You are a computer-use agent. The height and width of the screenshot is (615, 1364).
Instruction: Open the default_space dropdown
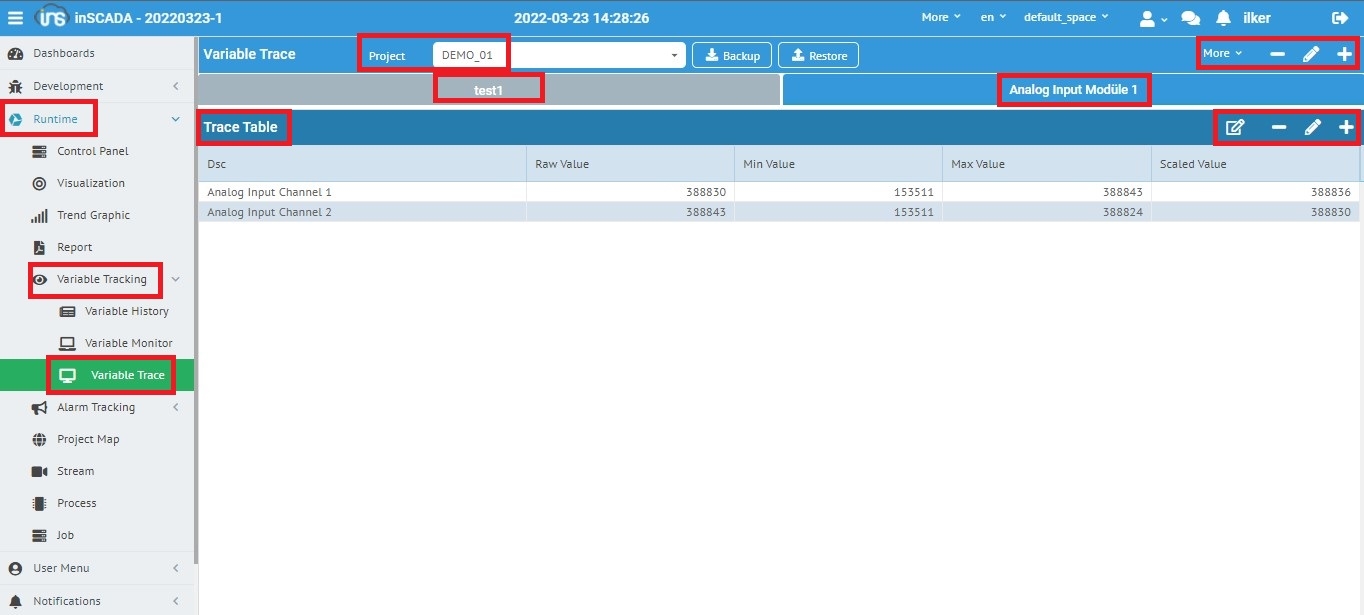tap(1065, 17)
